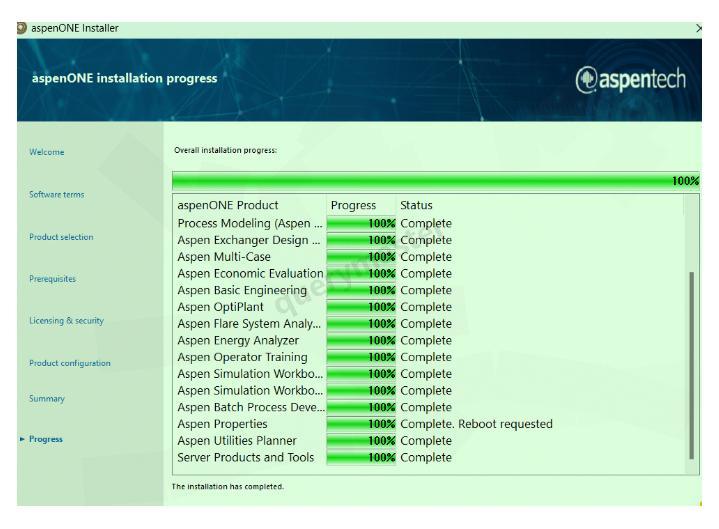
Task: Click 'The installation has completed.' message
Action: coord(228,486)
